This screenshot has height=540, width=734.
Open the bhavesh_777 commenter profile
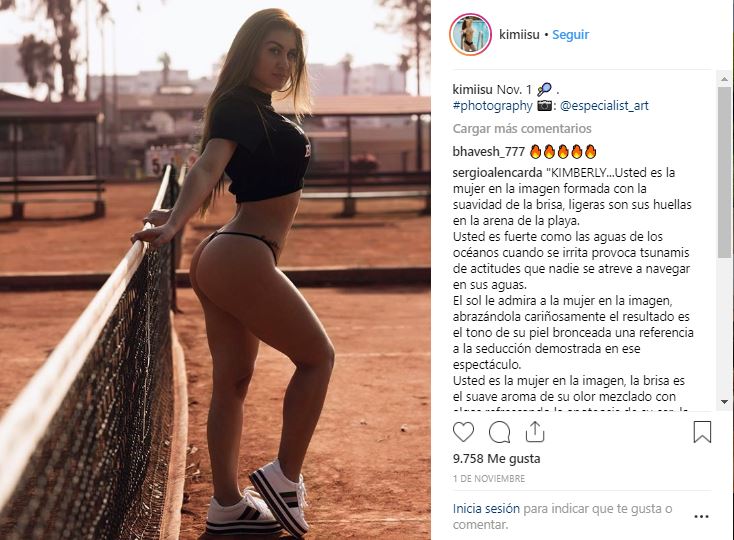[488, 152]
